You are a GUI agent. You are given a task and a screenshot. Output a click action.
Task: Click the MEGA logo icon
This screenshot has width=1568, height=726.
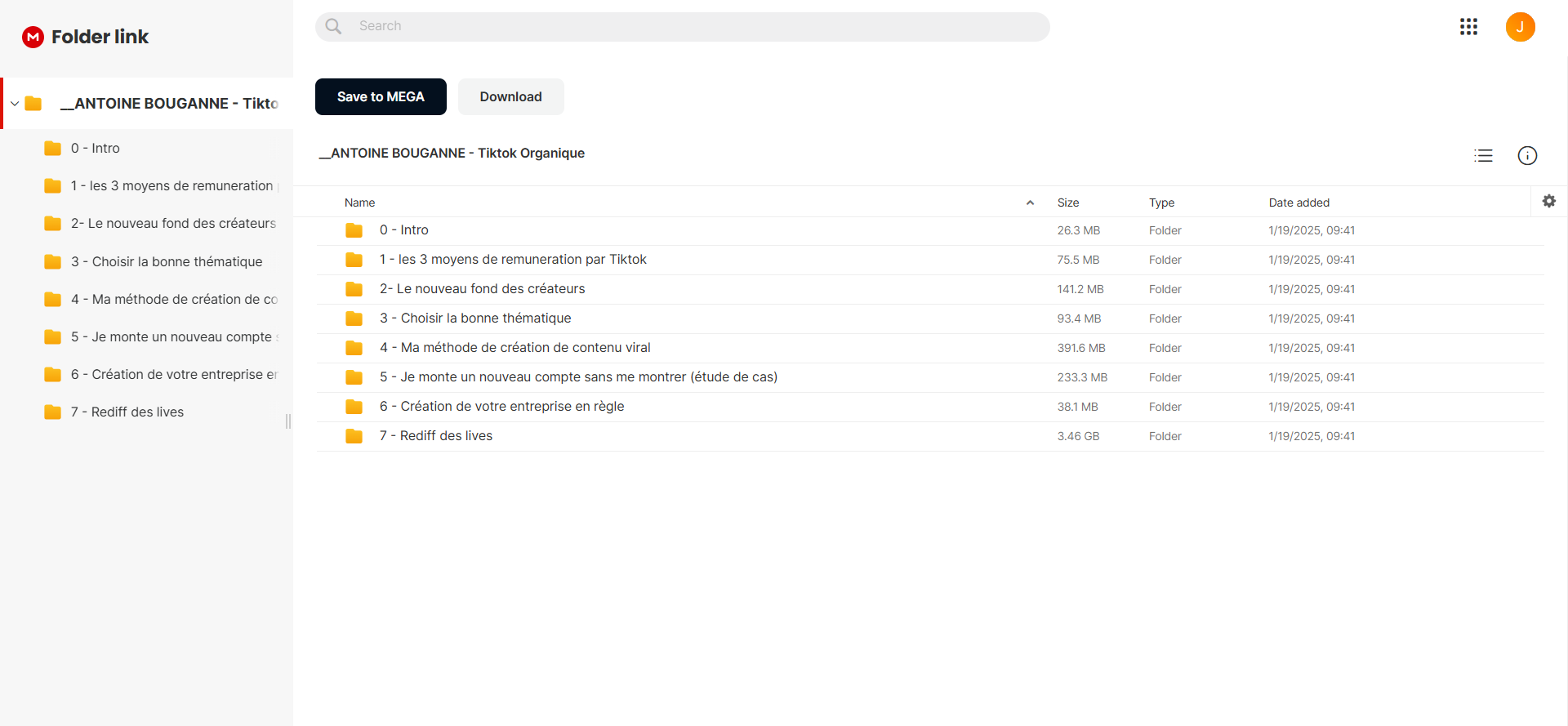pyautogui.click(x=33, y=37)
